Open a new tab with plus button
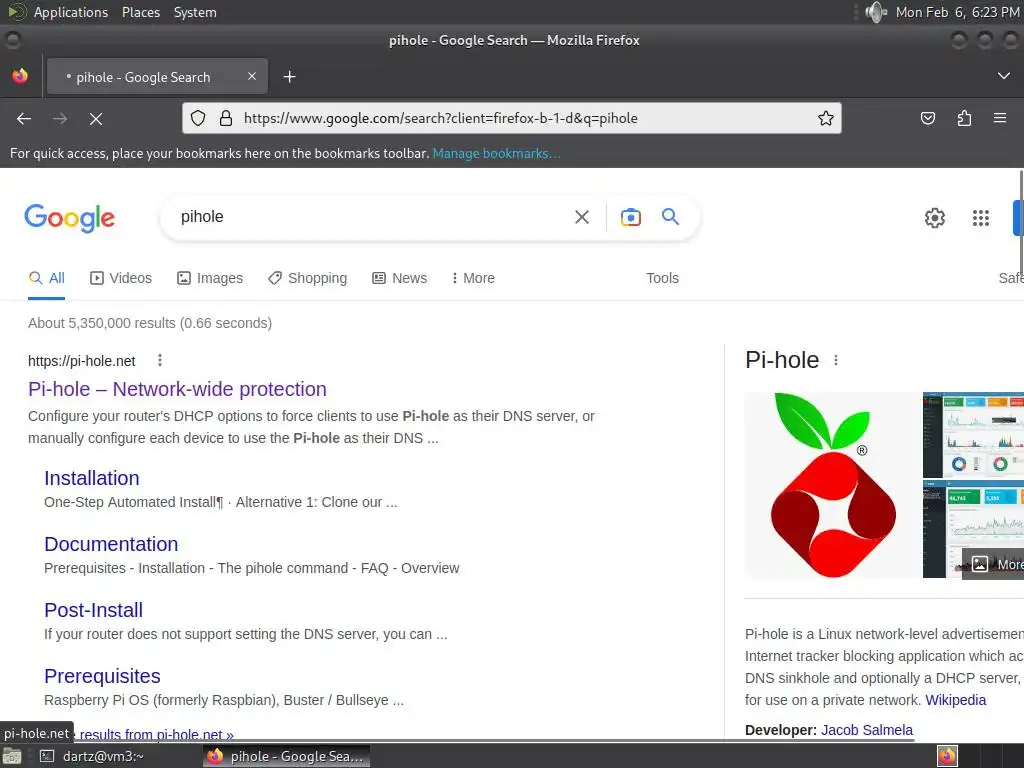 point(289,77)
